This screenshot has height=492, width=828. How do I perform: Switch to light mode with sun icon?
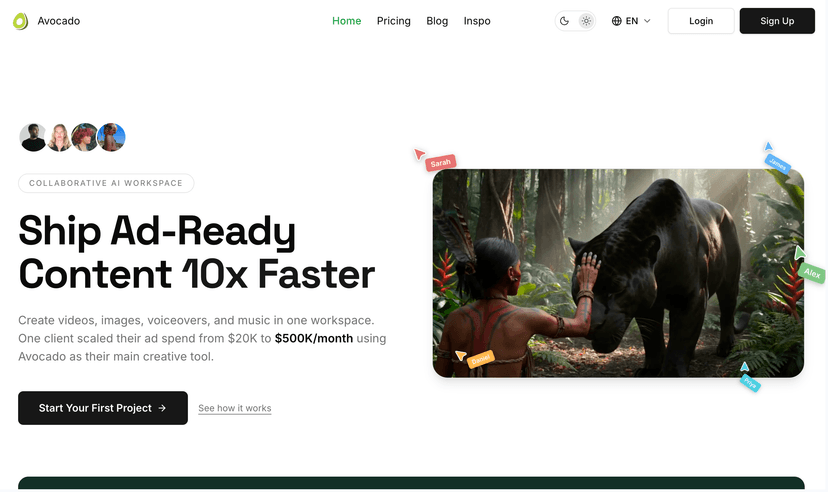coord(586,21)
